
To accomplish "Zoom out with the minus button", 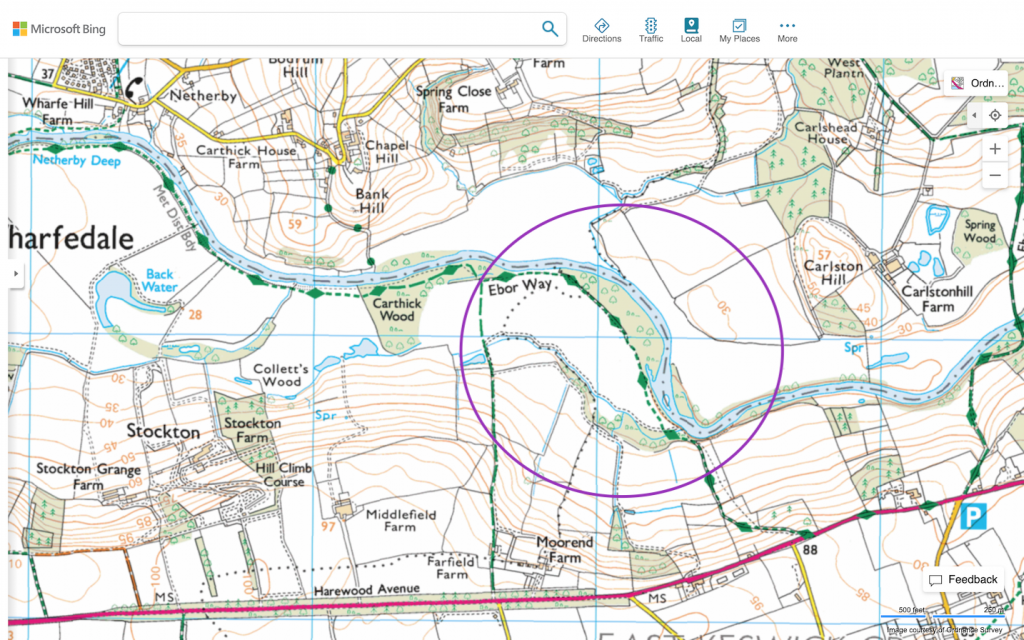I will click(x=995, y=176).
